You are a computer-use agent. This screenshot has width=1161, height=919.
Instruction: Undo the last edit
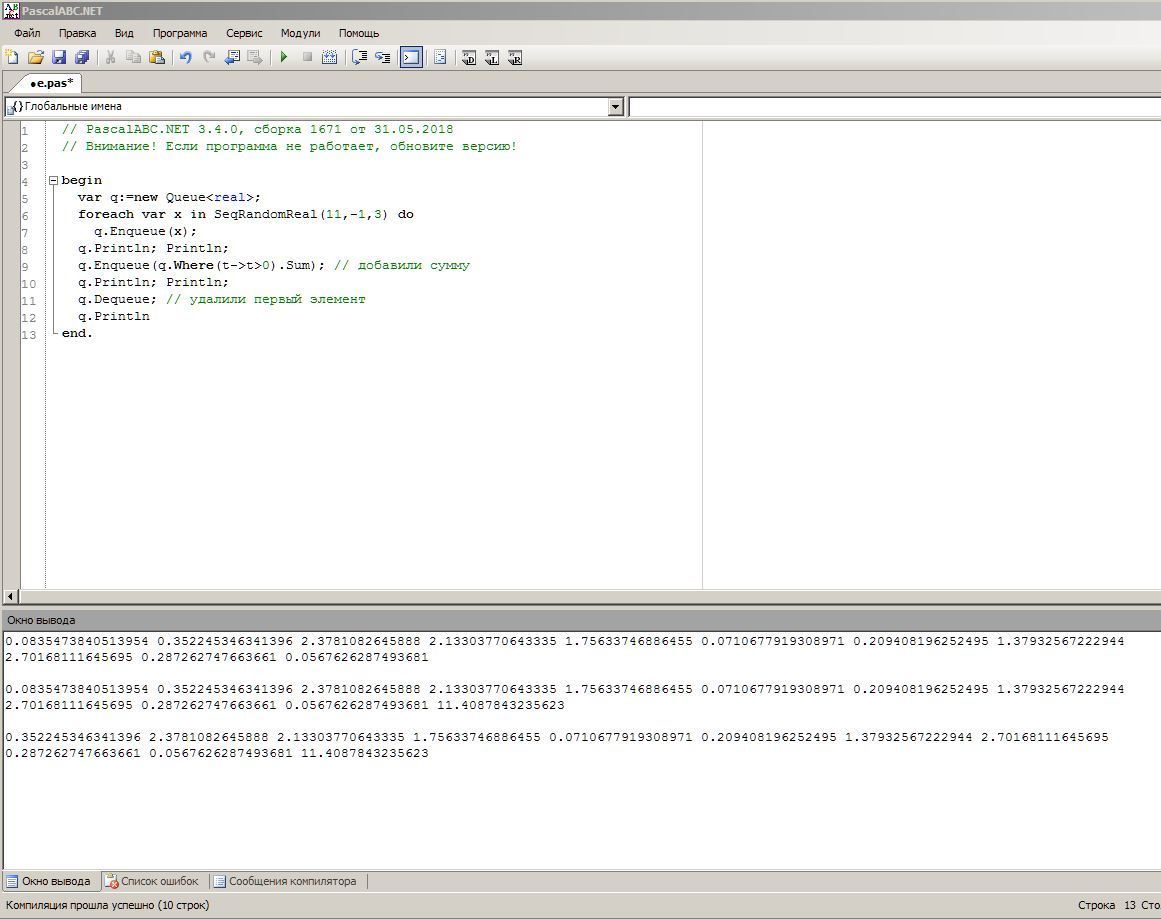(185, 57)
